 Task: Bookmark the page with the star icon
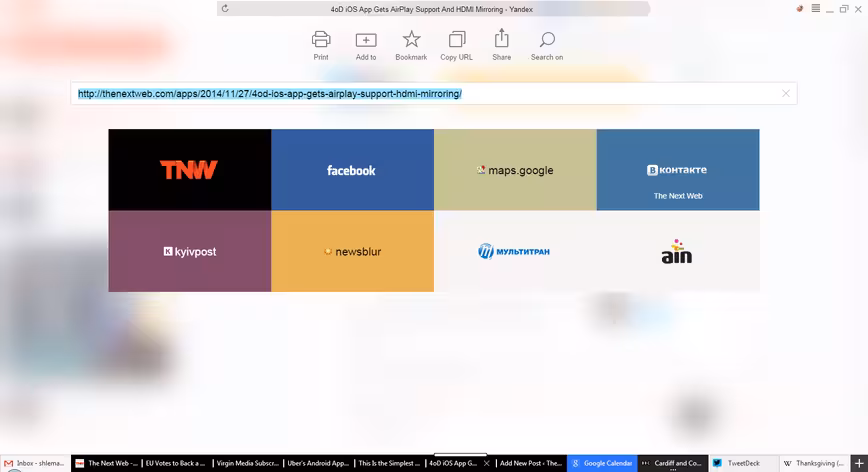(411, 39)
